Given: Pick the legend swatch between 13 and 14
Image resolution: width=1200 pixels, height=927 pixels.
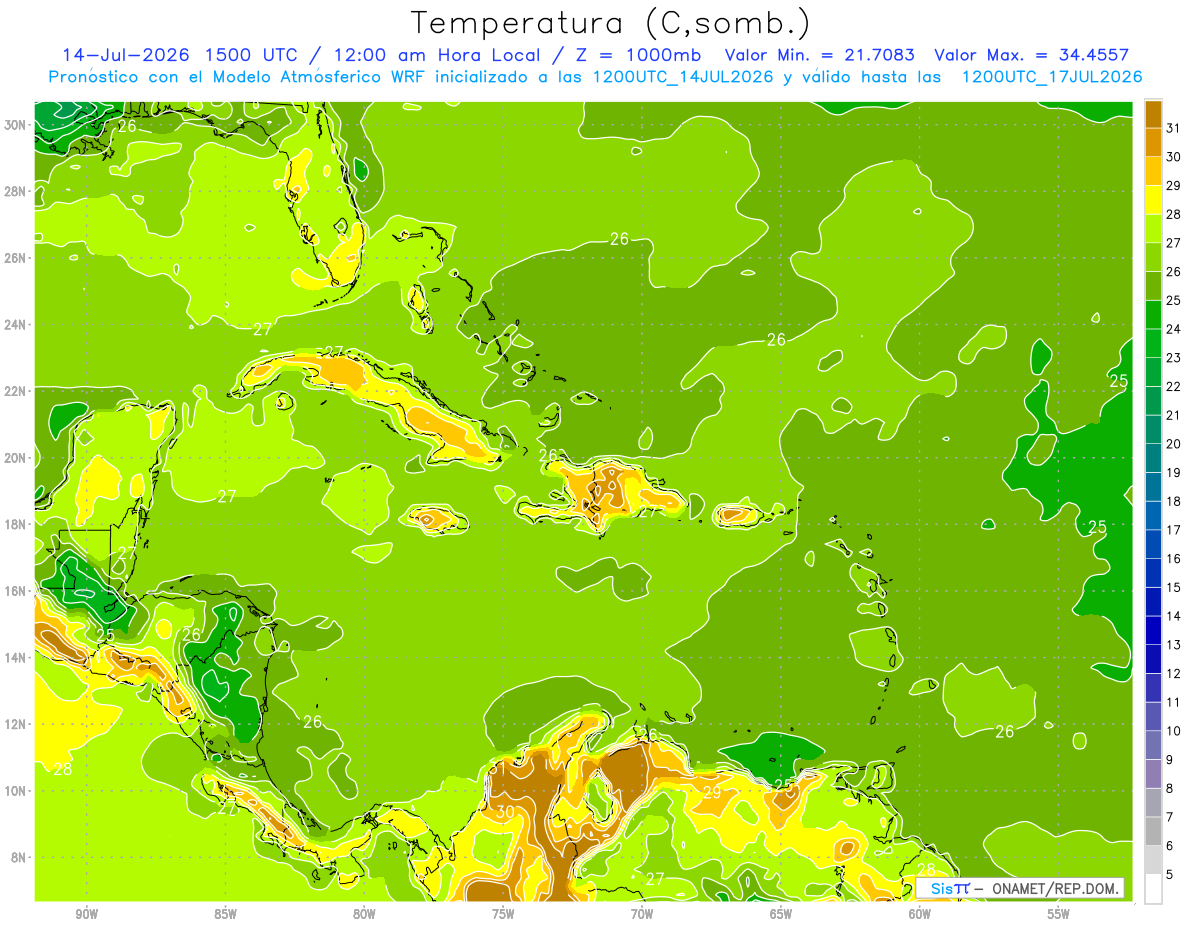Looking at the screenshot, I should [x=1153, y=630].
